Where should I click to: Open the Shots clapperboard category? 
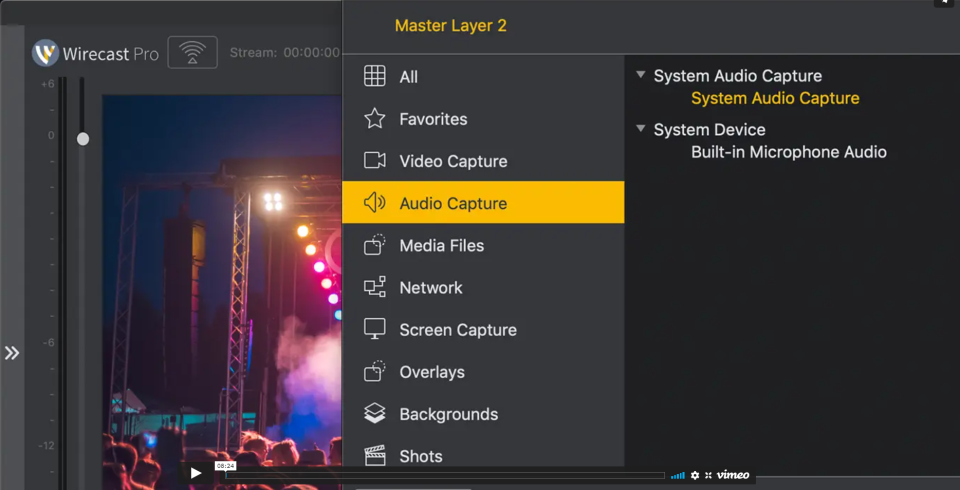click(375, 456)
